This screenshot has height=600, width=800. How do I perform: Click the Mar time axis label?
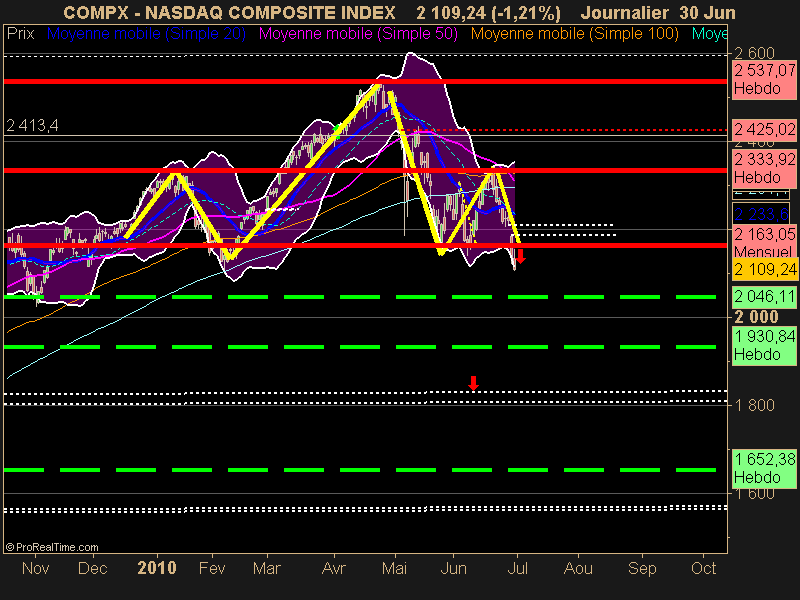tap(267, 568)
